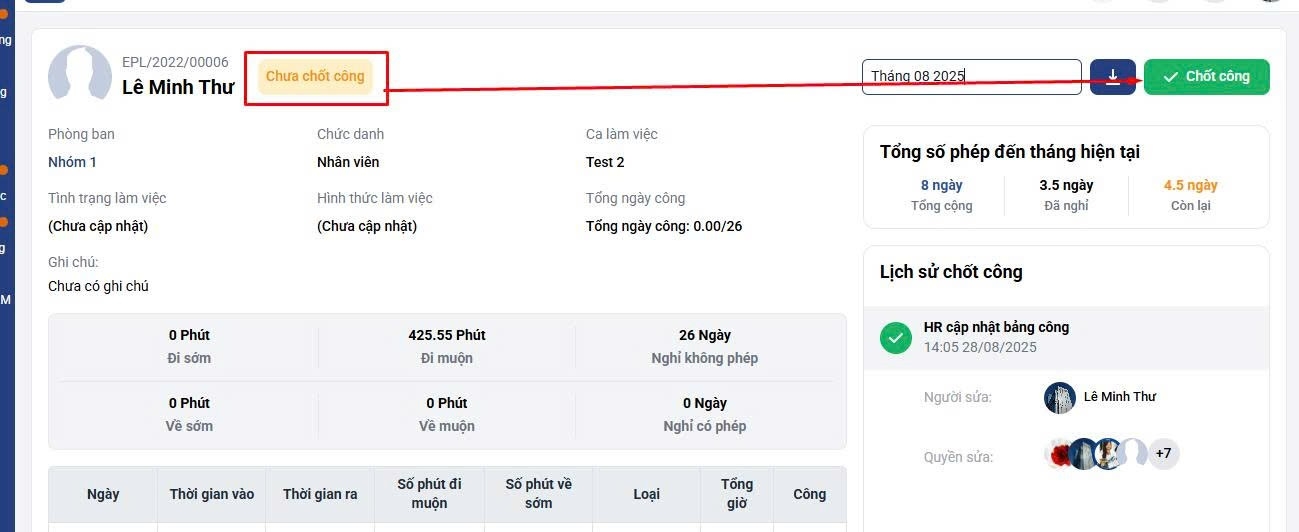The height and width of the screenshot is (532, 1299).
Task: Click the download timesheet icon button
Action: [x=1112, y=77]
